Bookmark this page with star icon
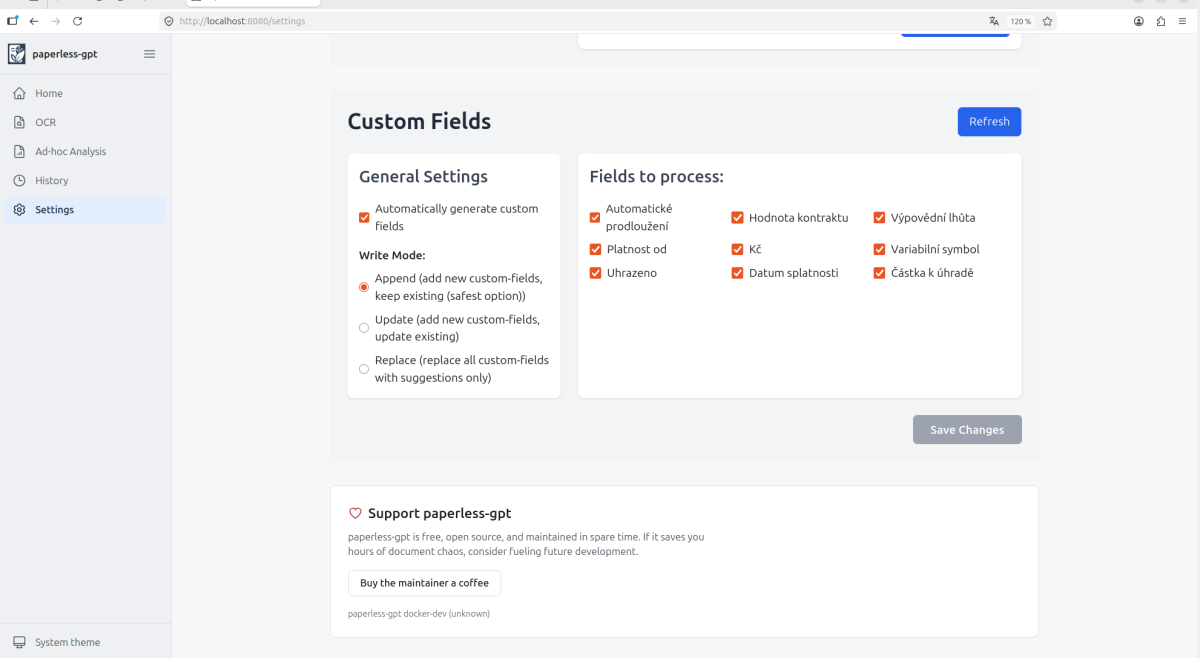Image resolution: width=1200 pixels, height=658 pixels. (x=1047, y=21)
